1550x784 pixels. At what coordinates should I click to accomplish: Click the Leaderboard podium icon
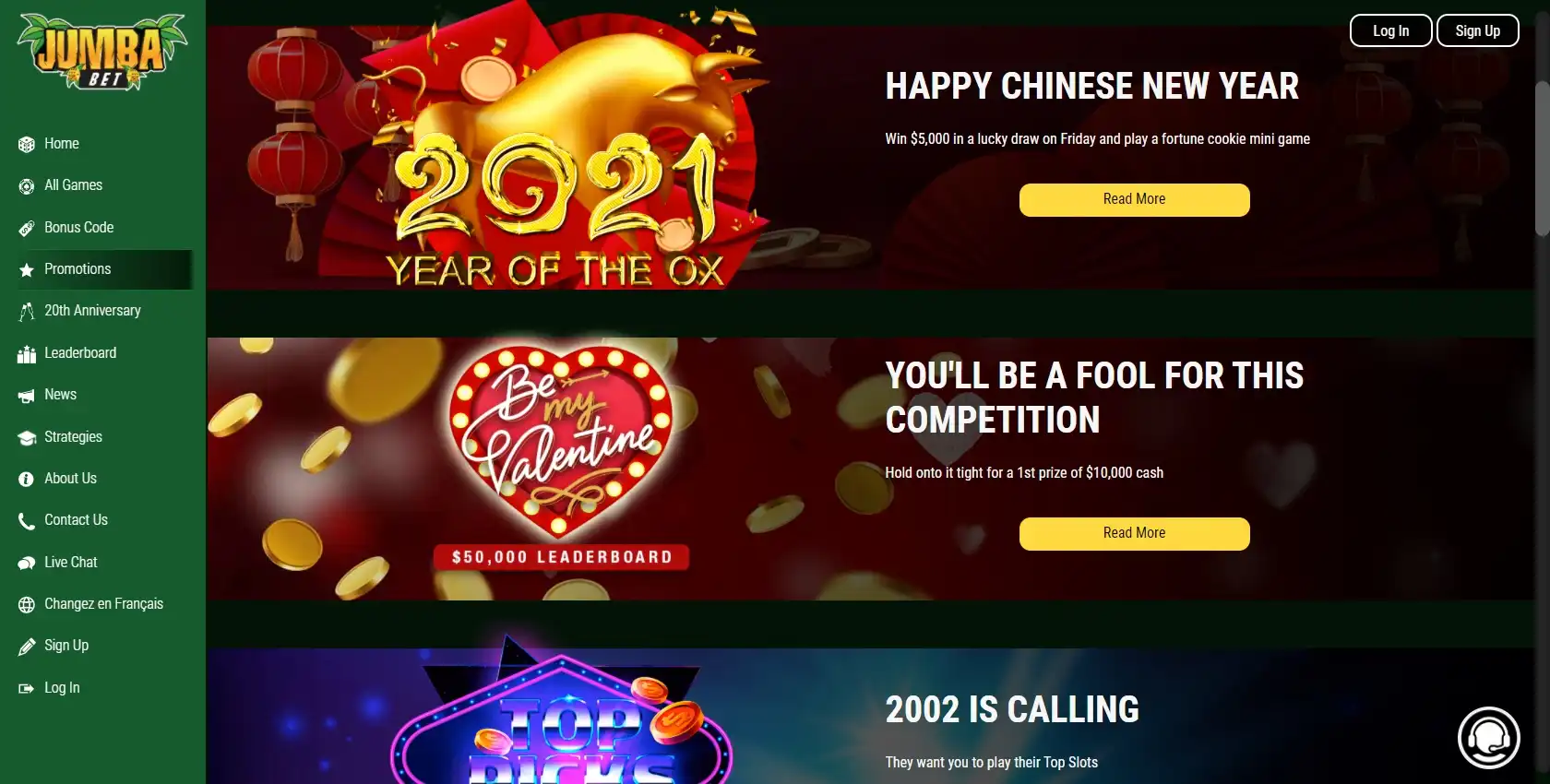tap(27, 354)
